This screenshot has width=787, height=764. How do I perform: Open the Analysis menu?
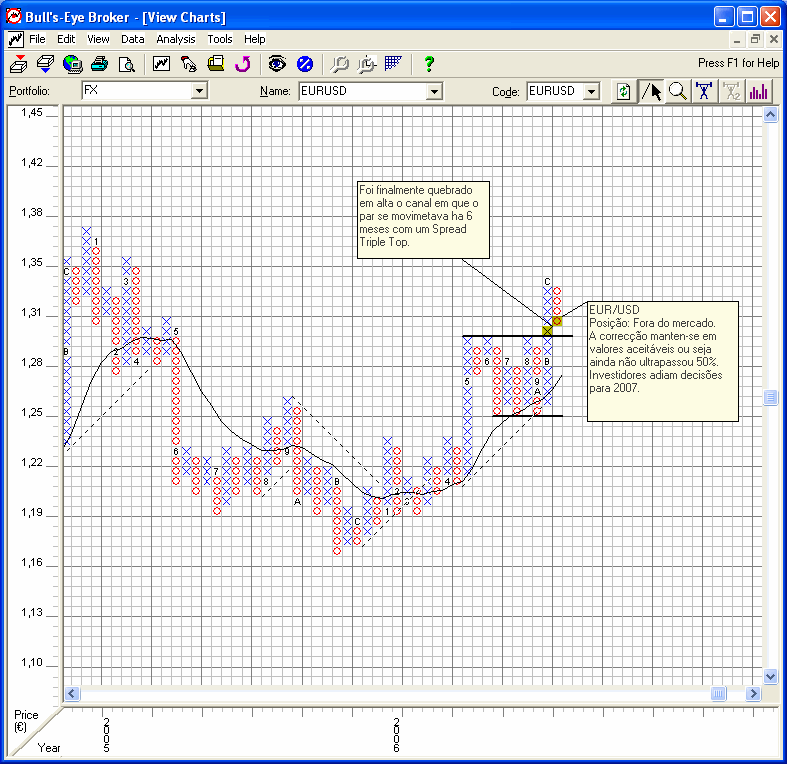[176, 39]
